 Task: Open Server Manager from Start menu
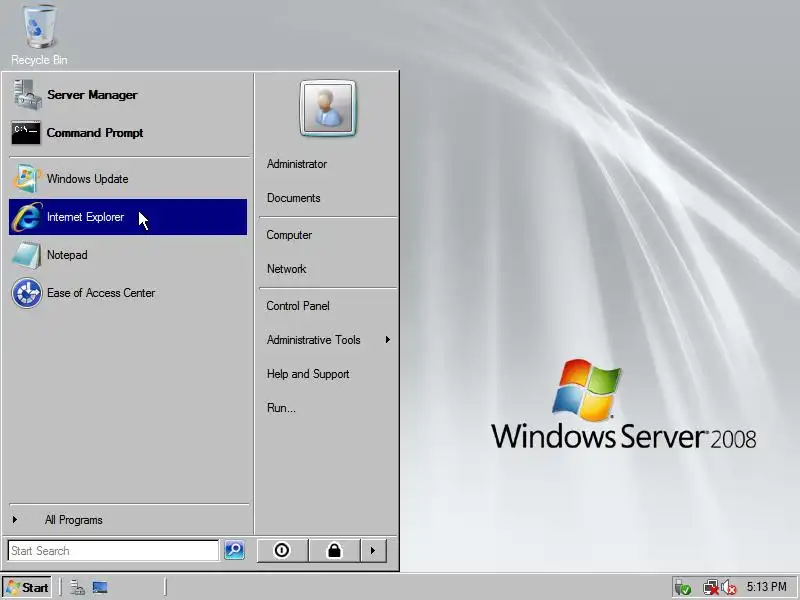[128, 95]
